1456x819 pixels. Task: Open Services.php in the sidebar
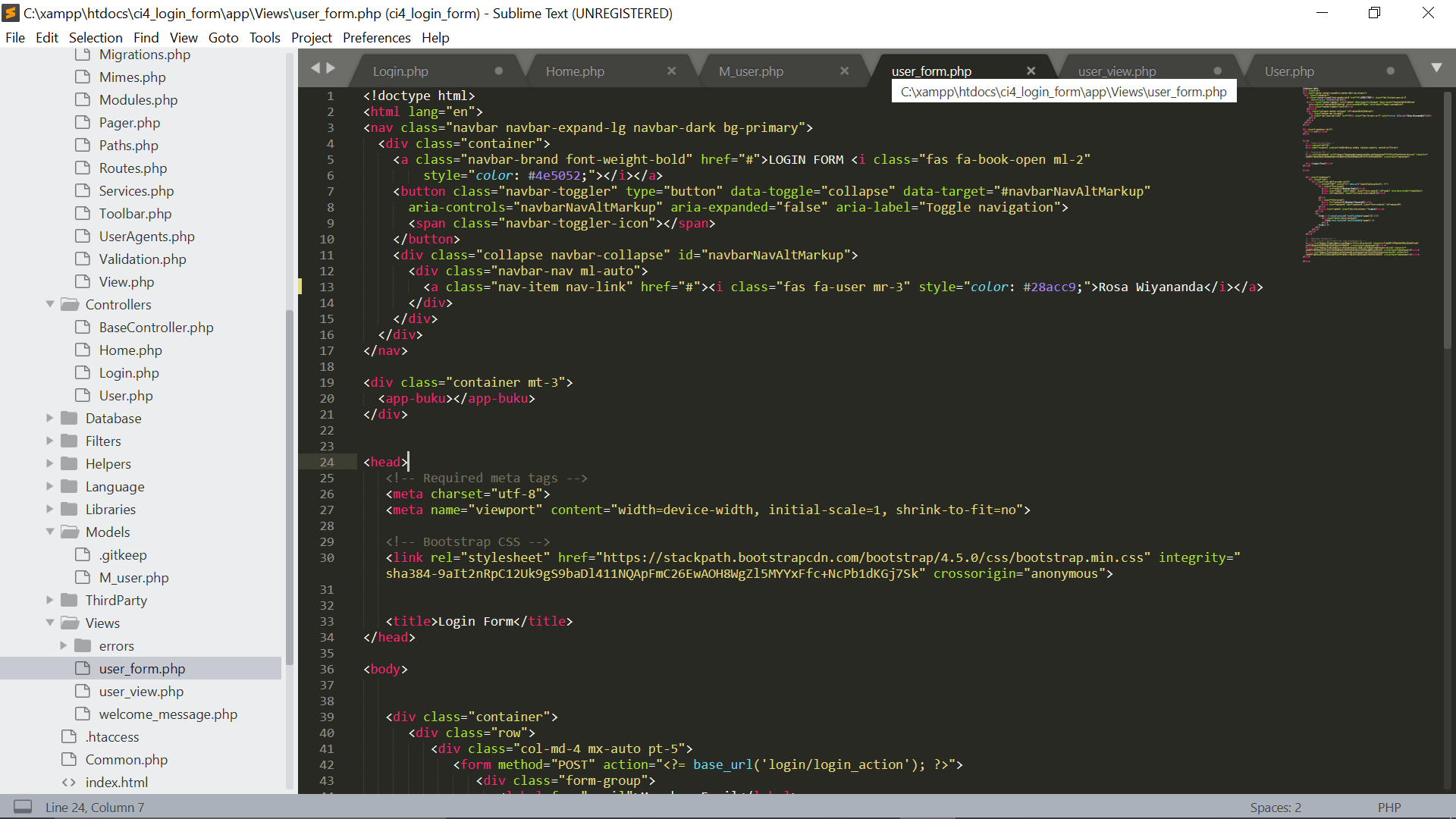click(x=136, y=191)
